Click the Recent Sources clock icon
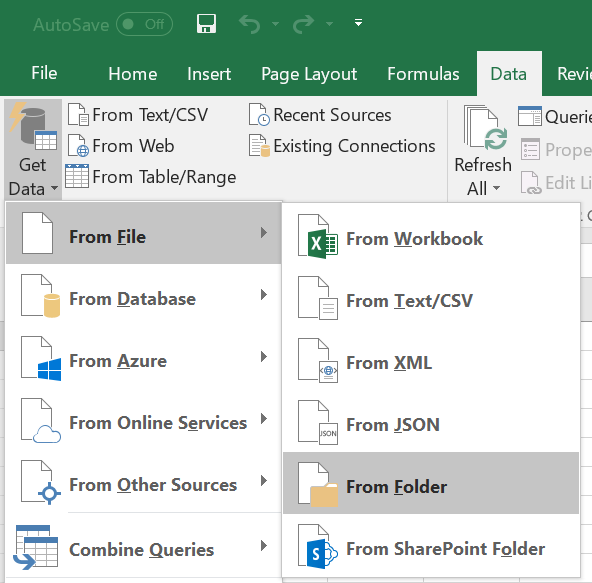Screen dimensions: 592x583 tap(259, 114)
